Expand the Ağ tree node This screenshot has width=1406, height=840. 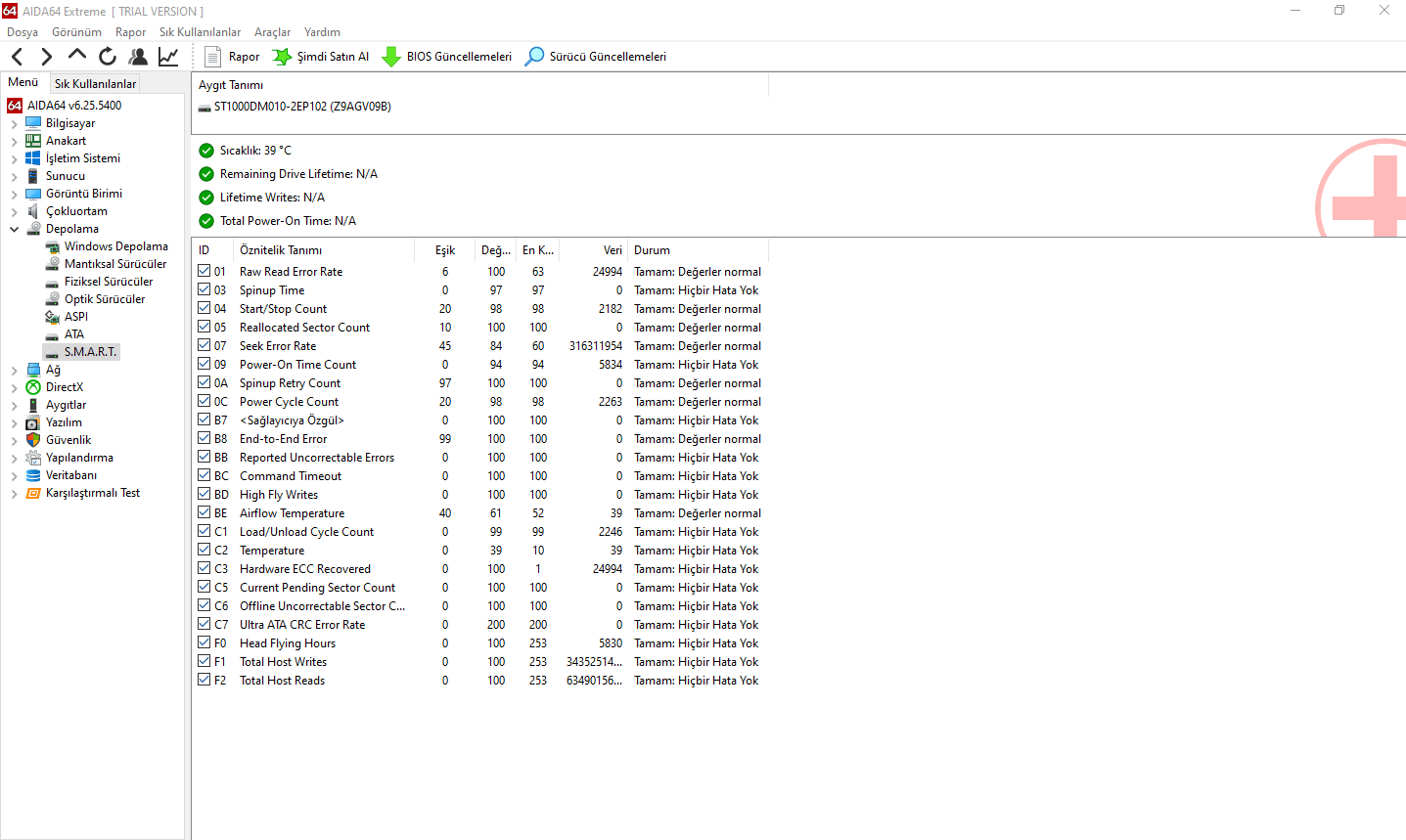point(14,370)
